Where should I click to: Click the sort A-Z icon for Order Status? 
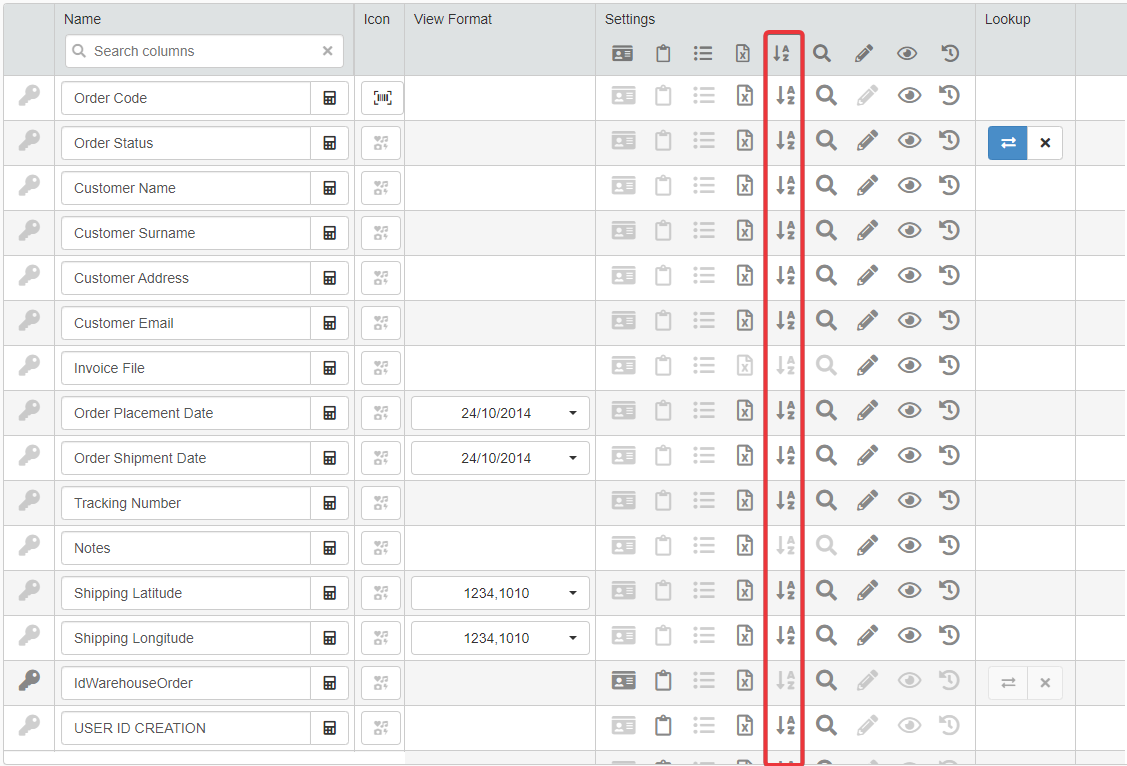tap(785, 141)
